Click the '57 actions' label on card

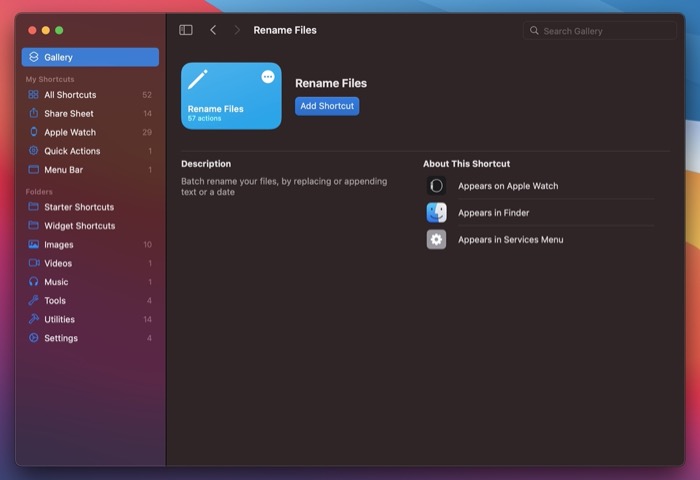(x=204, y=118)
